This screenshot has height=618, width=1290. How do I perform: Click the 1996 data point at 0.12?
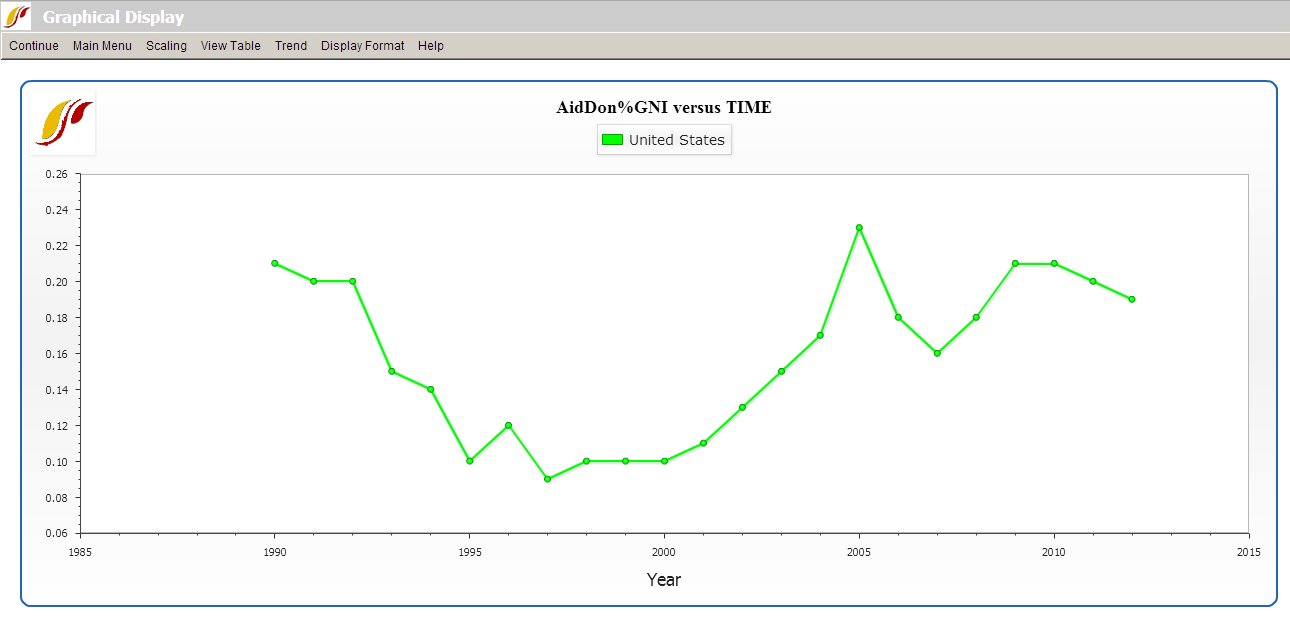(x=508, y=425)
